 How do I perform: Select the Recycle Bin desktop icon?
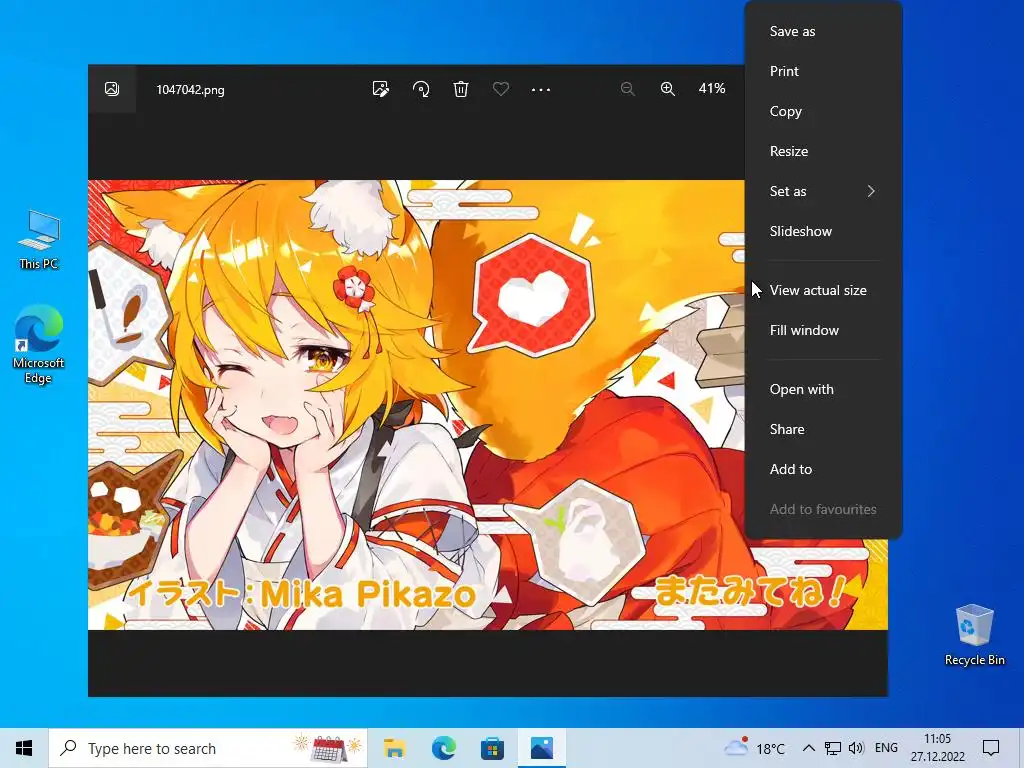(x=974, y=634)
